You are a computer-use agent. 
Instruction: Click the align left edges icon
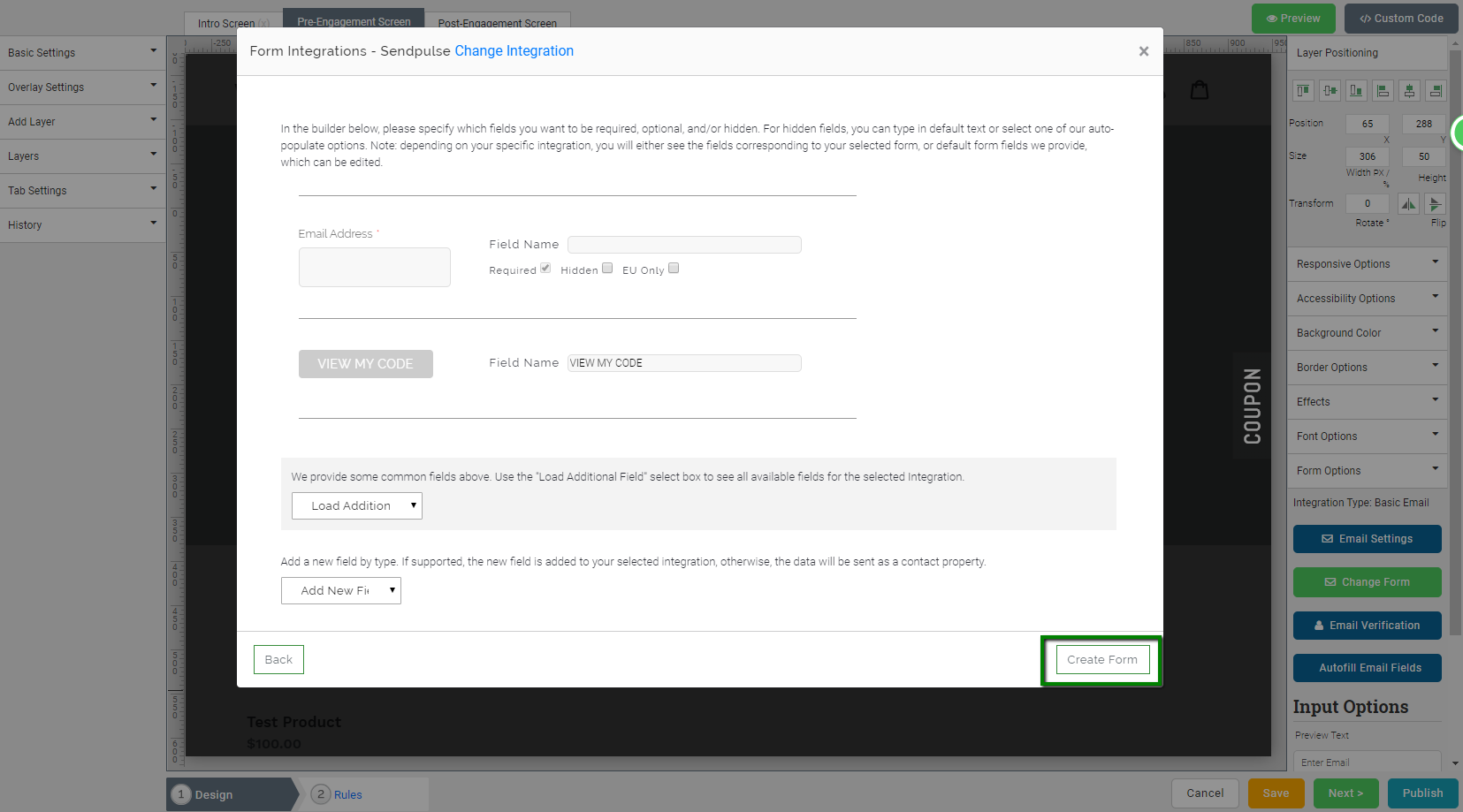(x=1383, y=90)
